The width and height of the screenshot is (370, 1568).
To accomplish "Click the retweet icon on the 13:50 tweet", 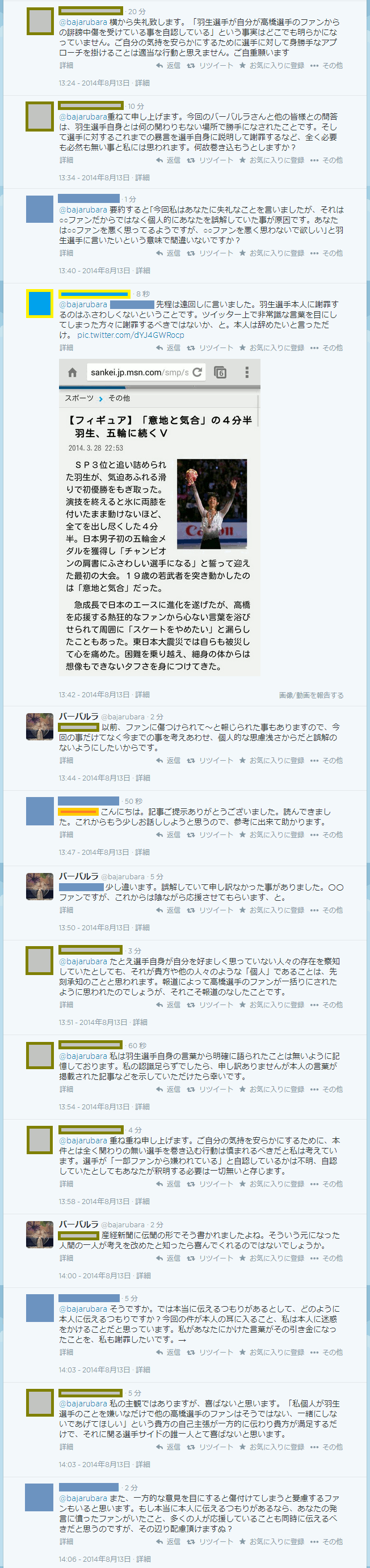I will pos(191,910).
